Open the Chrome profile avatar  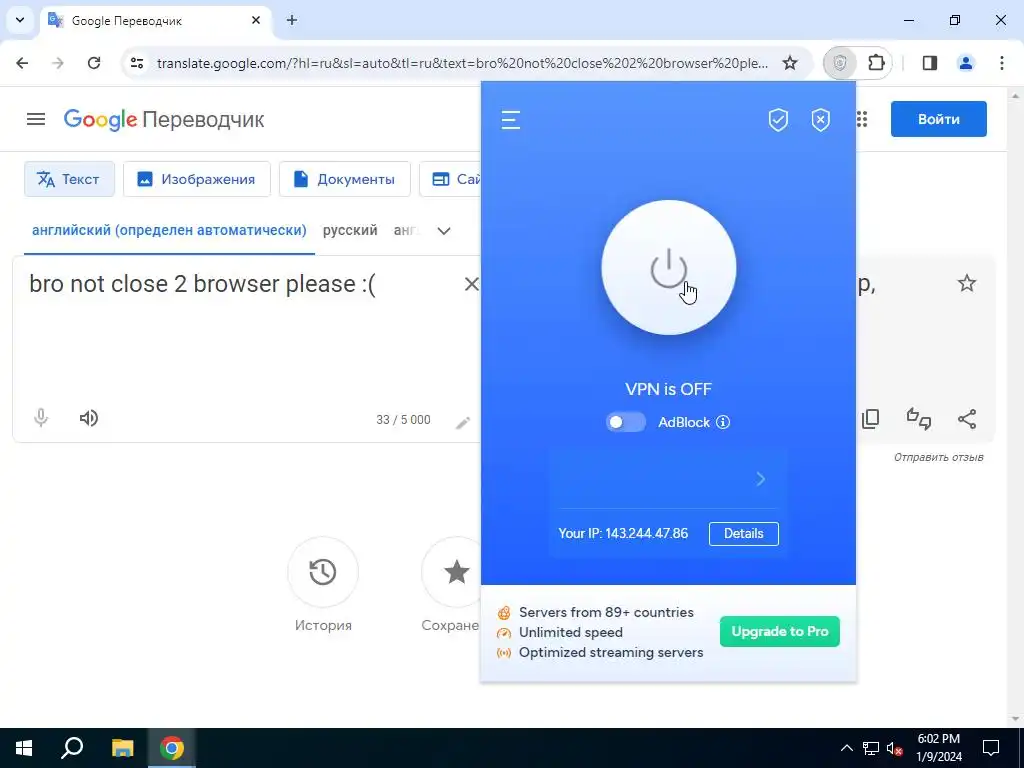coord(965,63)
